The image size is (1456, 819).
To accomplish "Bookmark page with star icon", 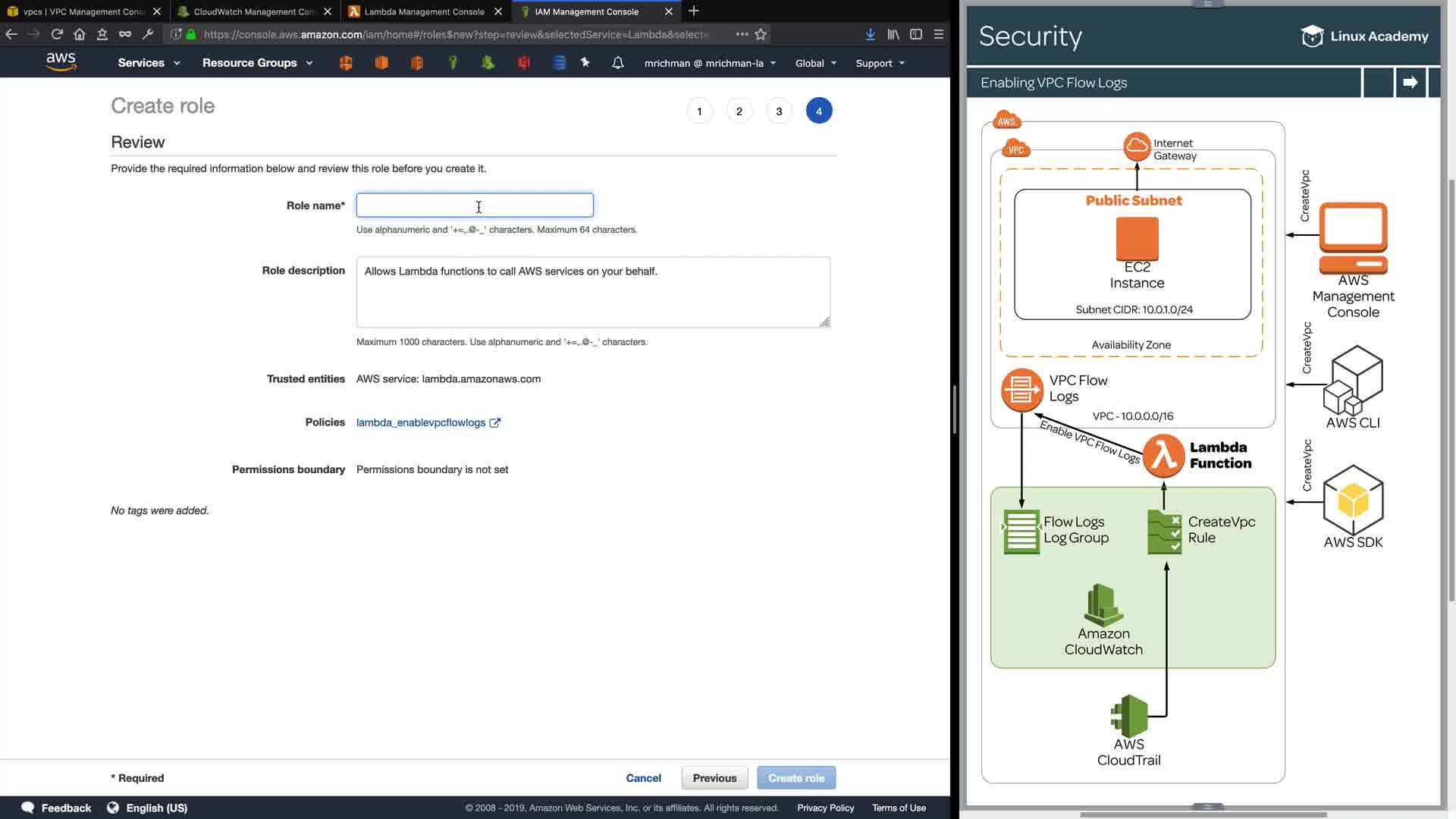I will pos(761,34).
